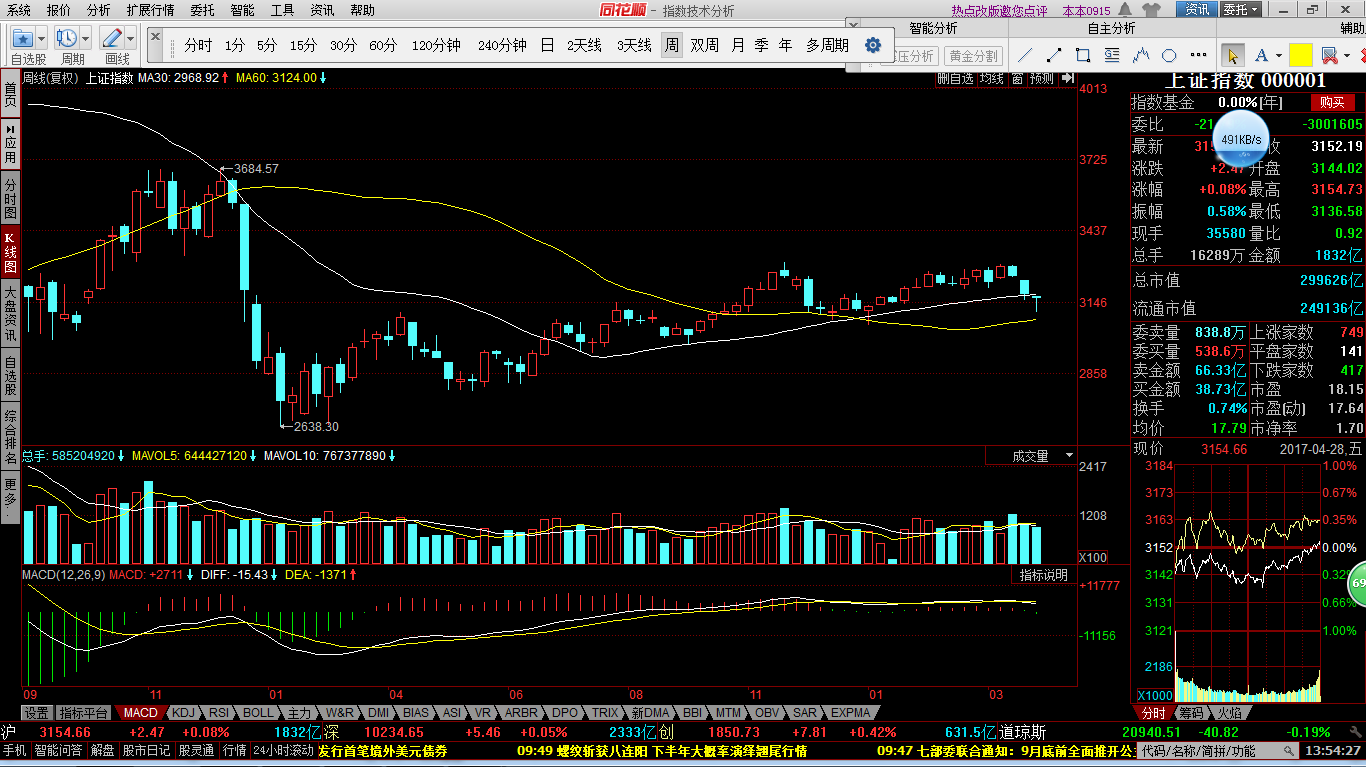The height and width of the screenshot is (767, 1366).
Task: Open the 大盘资讯 sidebar tab
Action: pos(10,313)
